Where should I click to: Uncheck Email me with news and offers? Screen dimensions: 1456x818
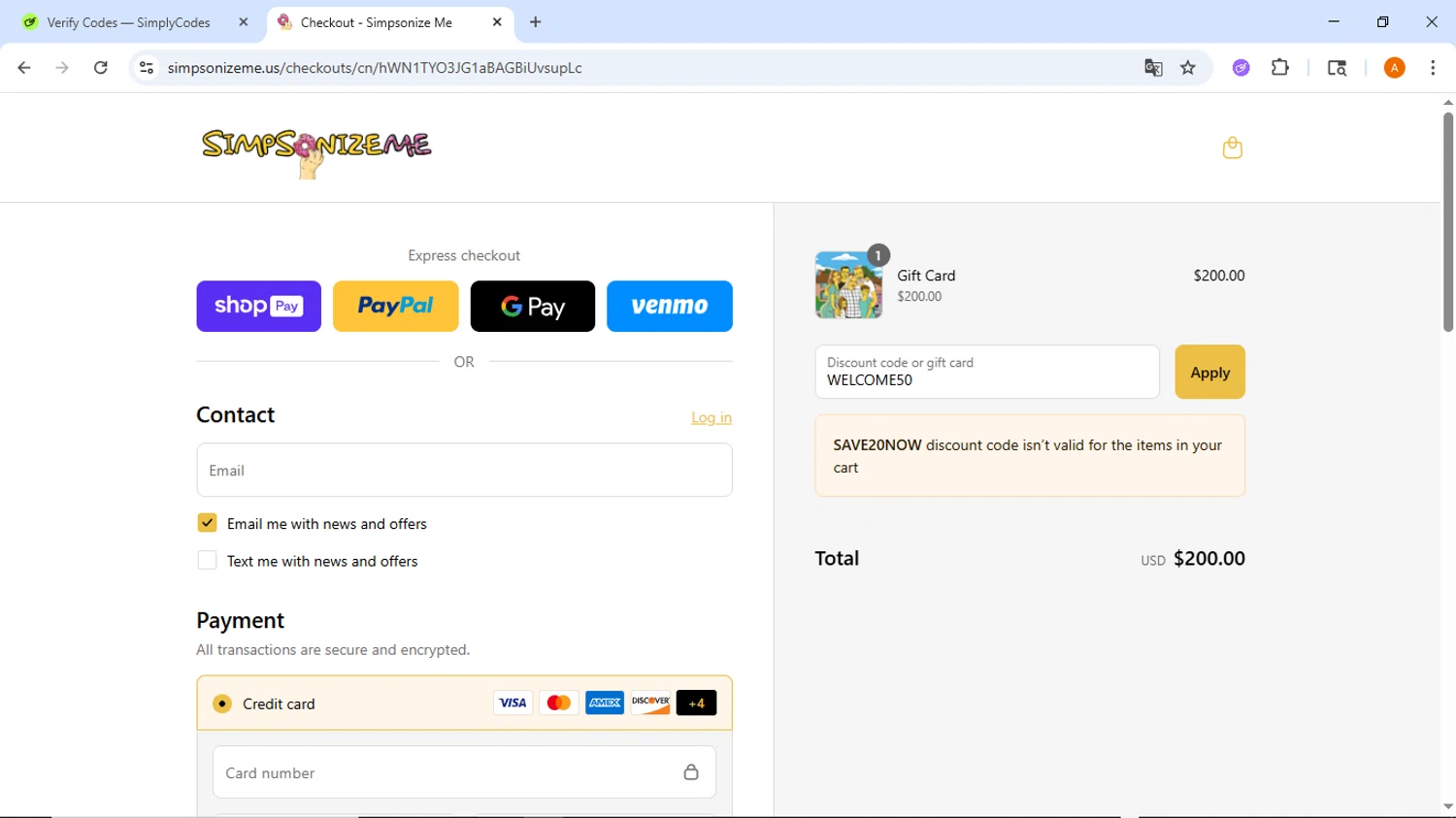coord(207,523)
